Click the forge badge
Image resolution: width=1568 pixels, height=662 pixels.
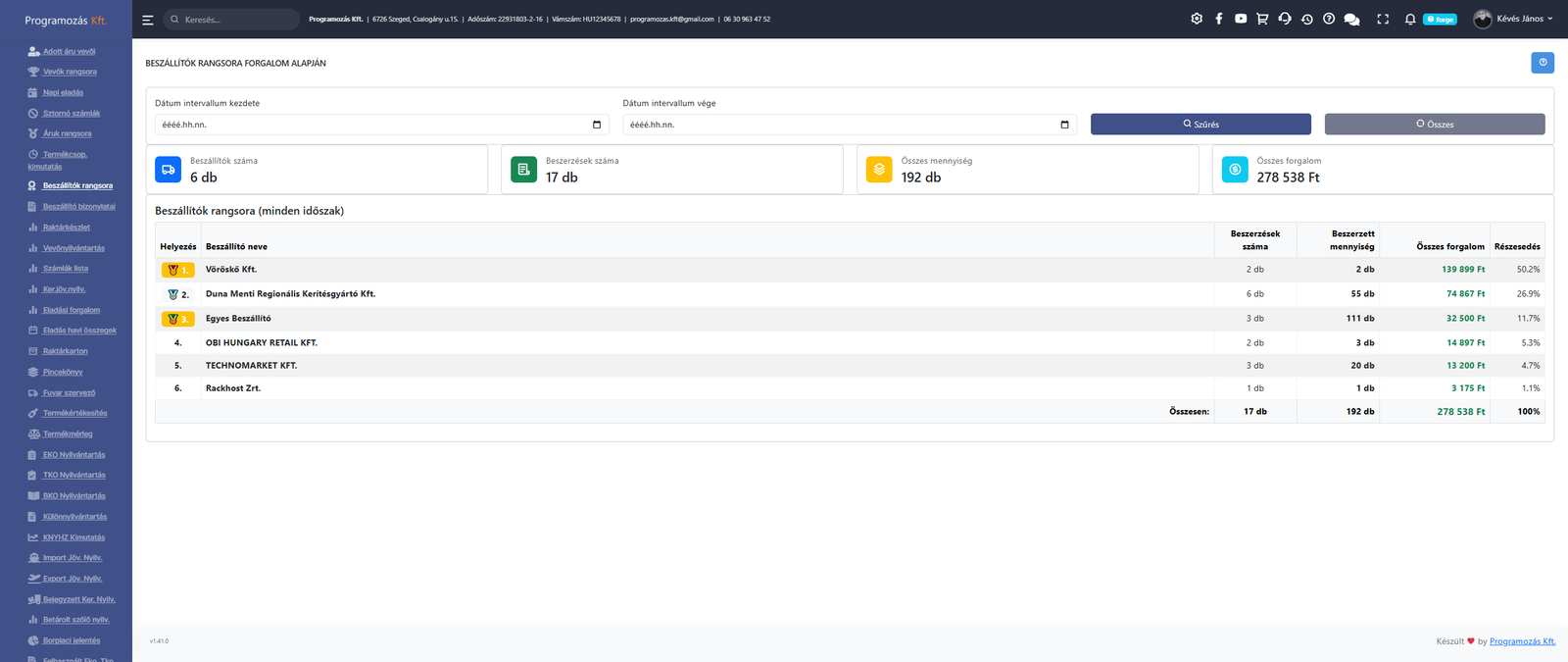[1440, 20]
